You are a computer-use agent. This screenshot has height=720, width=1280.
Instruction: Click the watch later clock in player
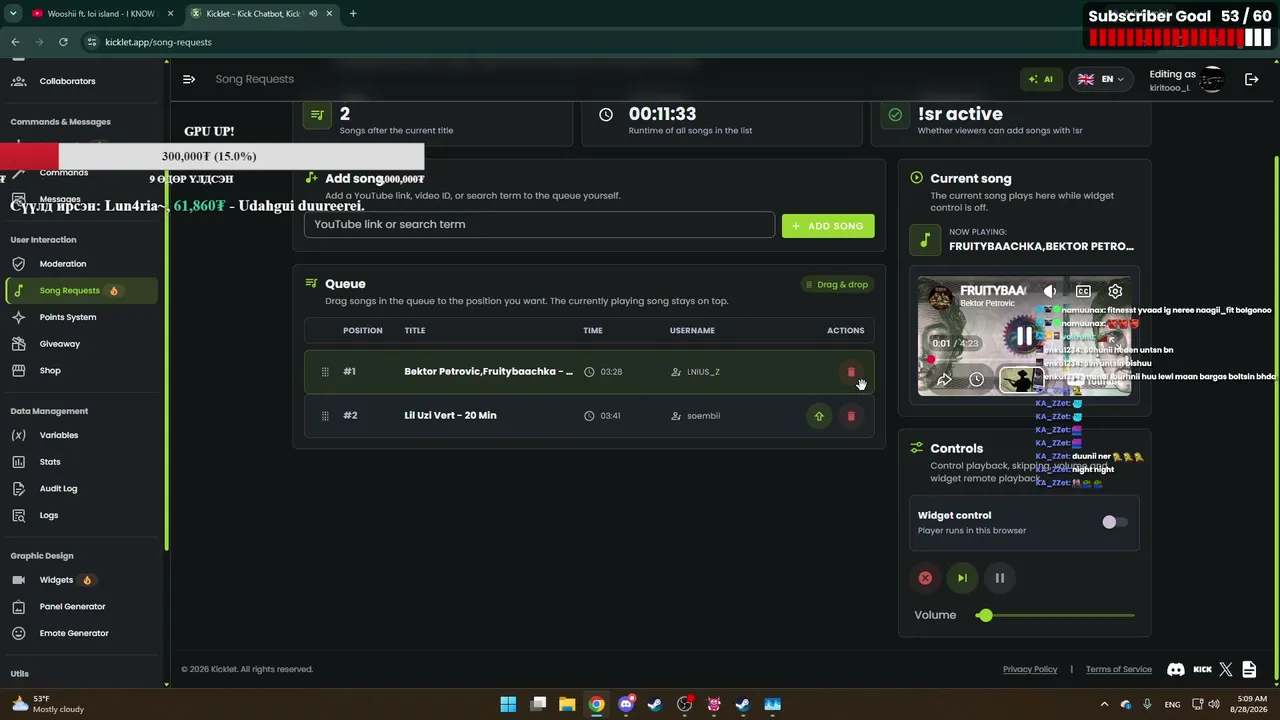pos(976,380)
